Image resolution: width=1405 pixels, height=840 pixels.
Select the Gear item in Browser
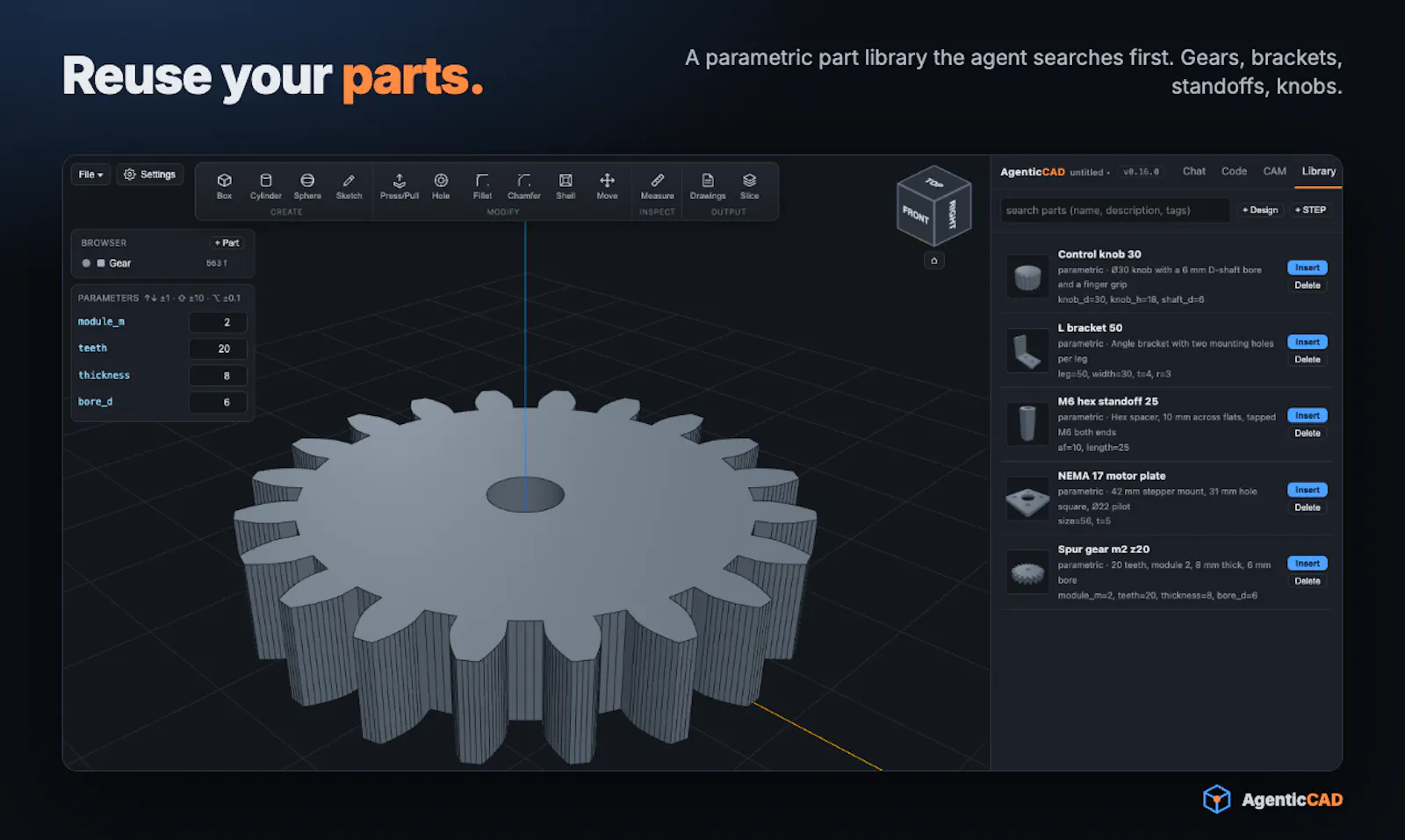120,263
